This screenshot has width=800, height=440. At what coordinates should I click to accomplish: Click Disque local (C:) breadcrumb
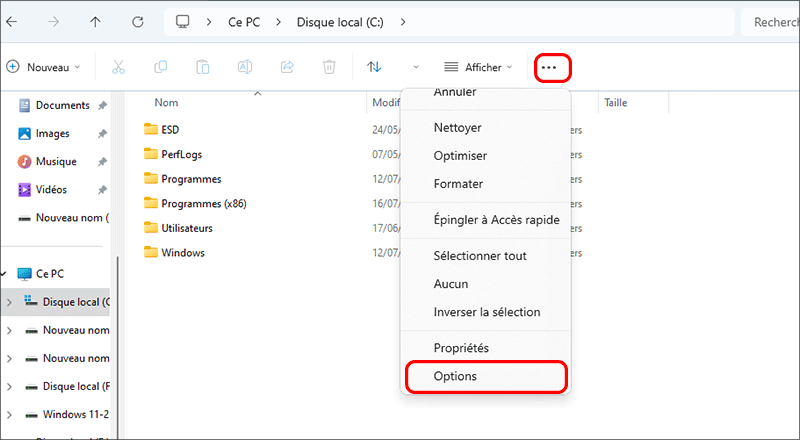coord(340,22)
